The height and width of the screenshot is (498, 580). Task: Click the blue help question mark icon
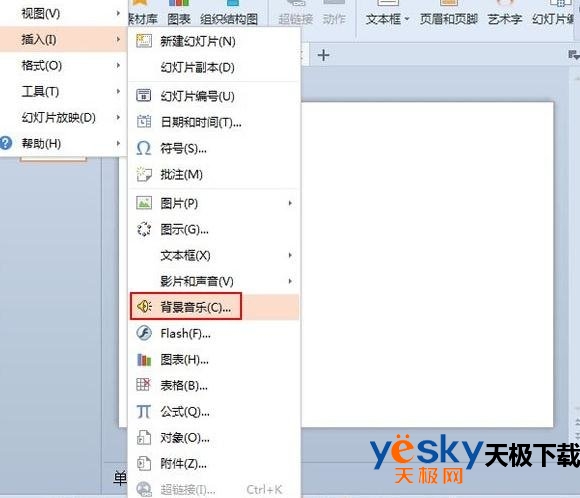coord(6,143)
